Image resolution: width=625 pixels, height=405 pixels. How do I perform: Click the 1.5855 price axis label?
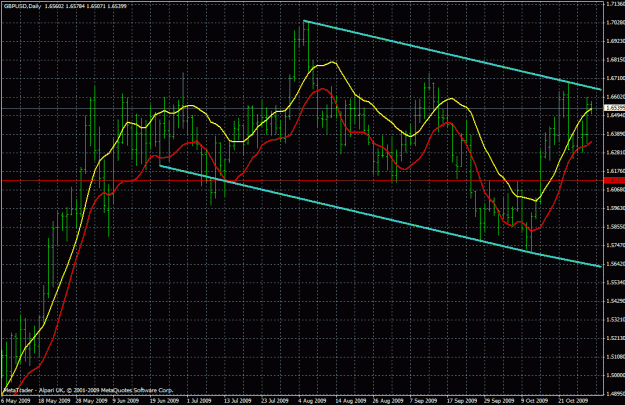[x=615, y=227]
